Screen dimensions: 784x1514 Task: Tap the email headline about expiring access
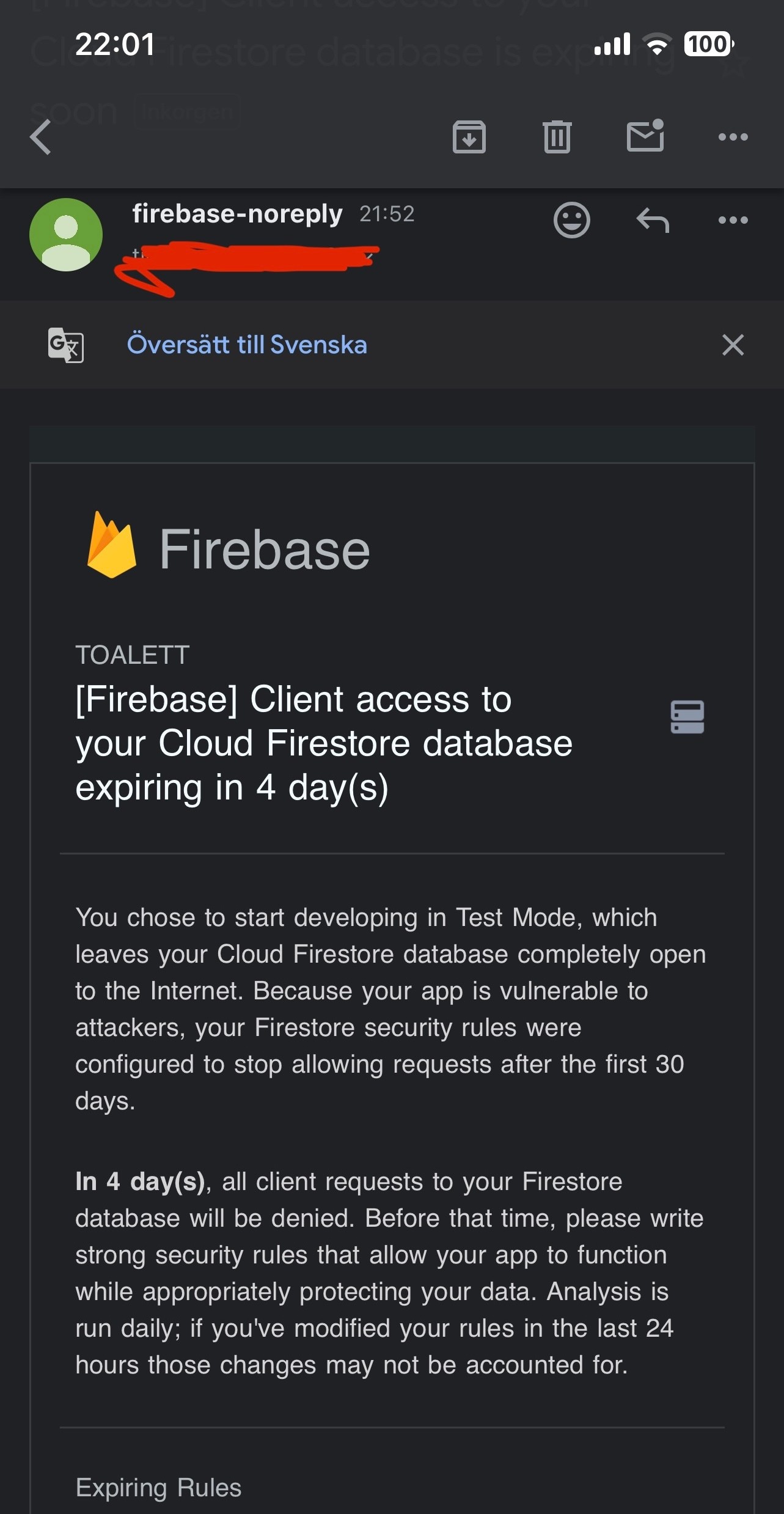coord(324,743)
